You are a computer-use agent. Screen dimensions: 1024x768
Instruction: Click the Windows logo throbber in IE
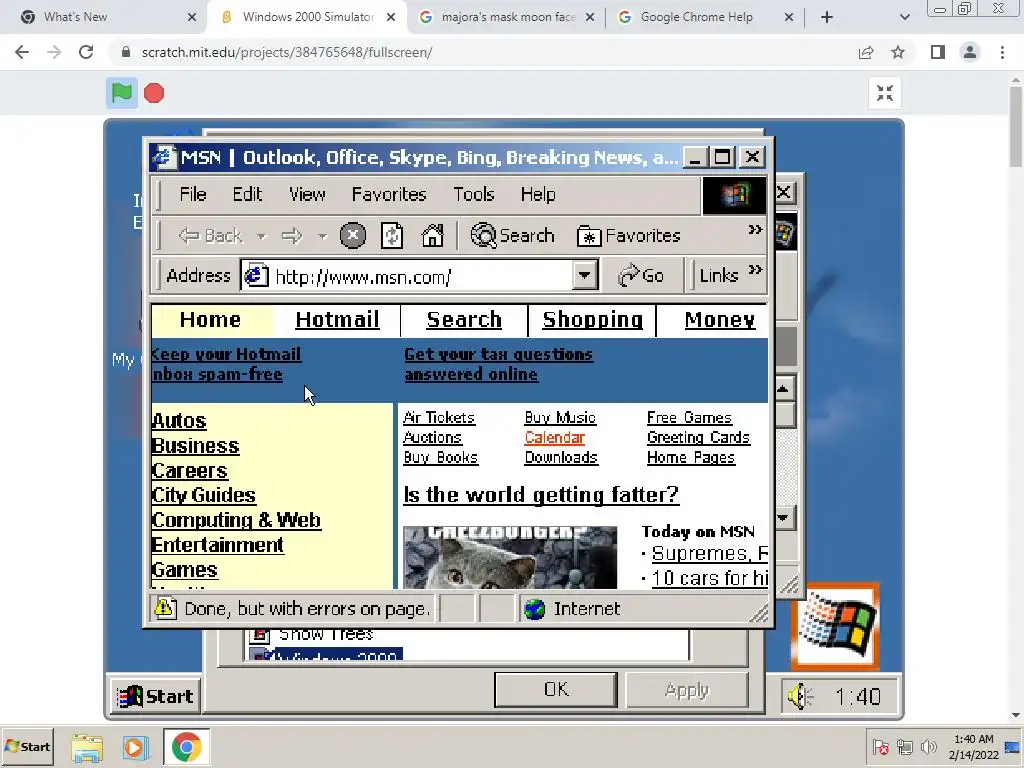[x=734, y=195]
